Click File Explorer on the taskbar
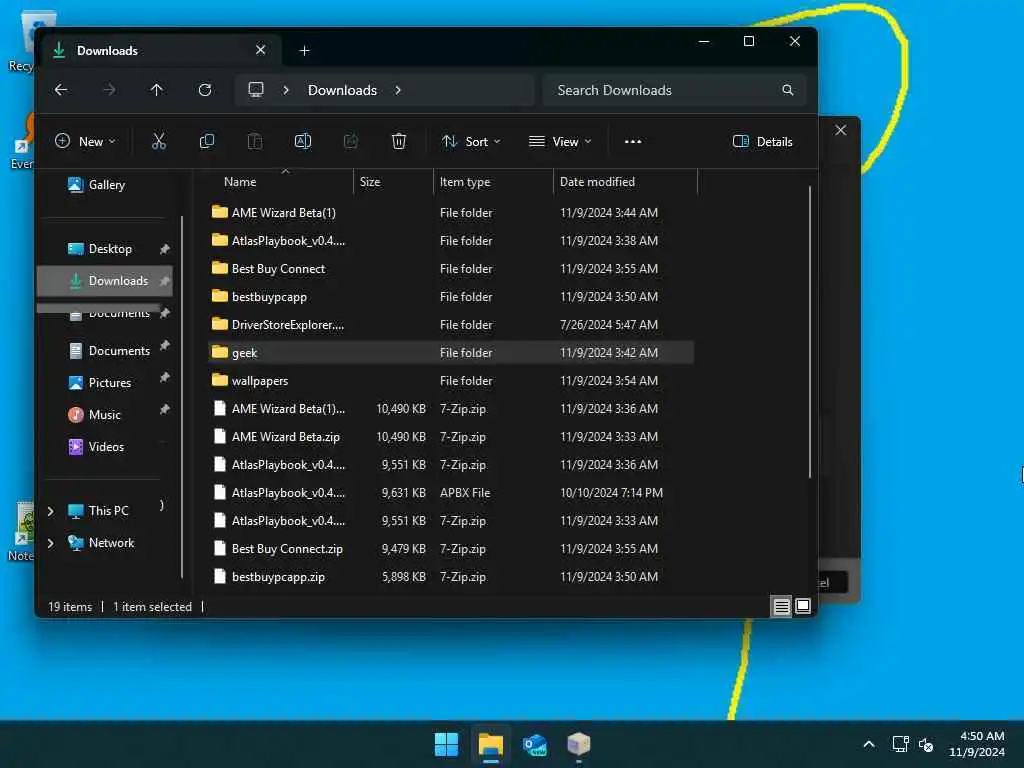Screen dimensions: 1024x768 490,744
